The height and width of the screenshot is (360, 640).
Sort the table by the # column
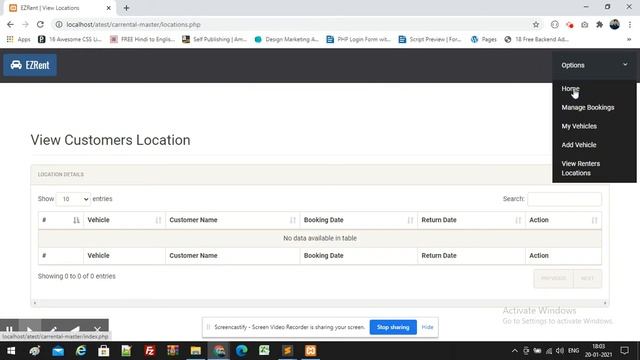point(61,220)
